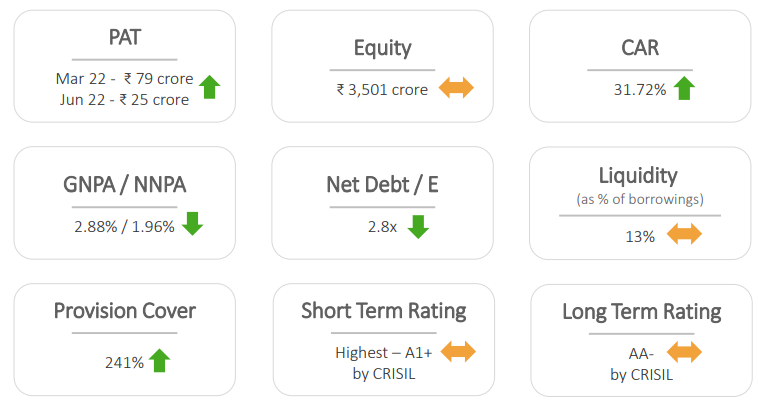Click the green up arrow beside PAT
Viewport: 758px width, 417px height.
coord(209,87)
